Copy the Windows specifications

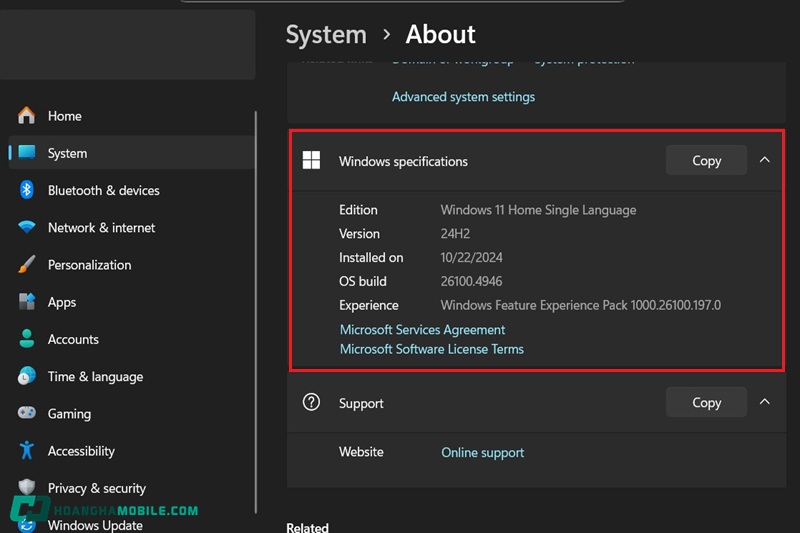[x=706, y=160]
